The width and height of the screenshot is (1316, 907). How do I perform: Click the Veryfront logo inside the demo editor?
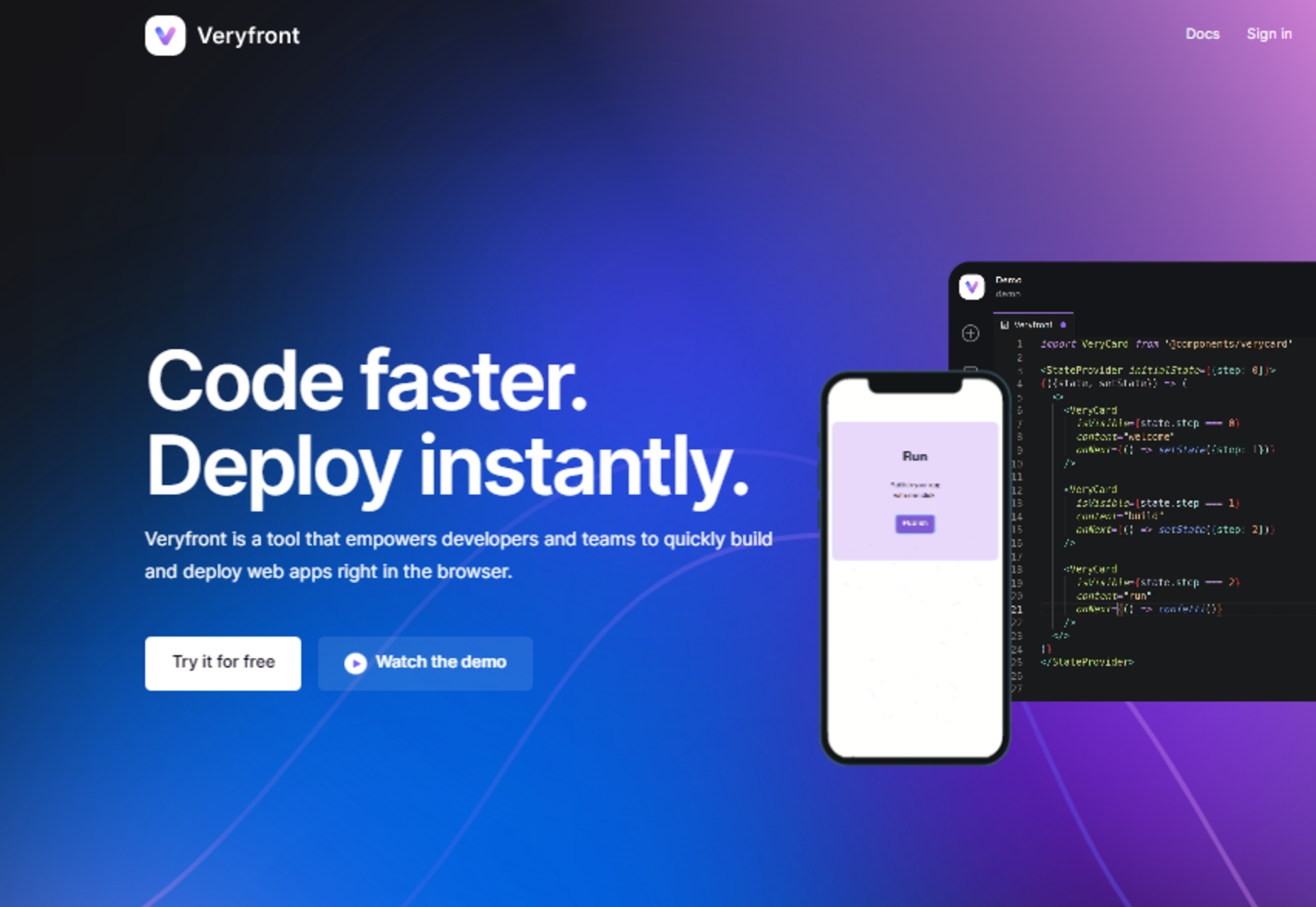971,287
